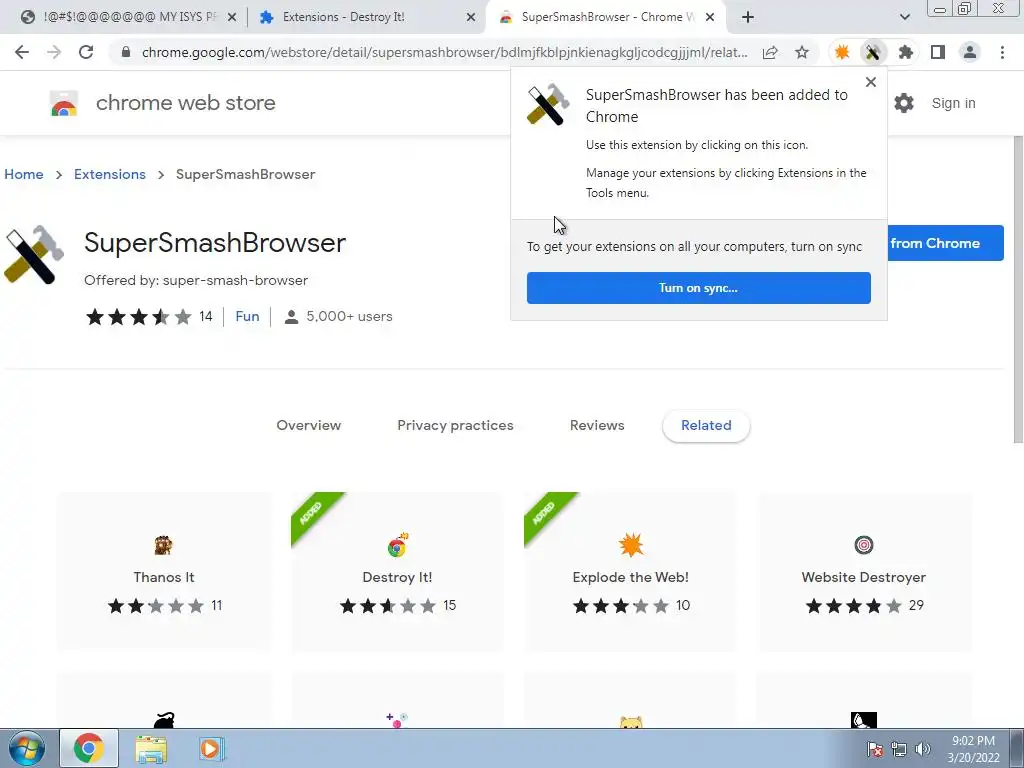
Task: Open the Extensions puzzle menu
Action: [x=905, y=52]
